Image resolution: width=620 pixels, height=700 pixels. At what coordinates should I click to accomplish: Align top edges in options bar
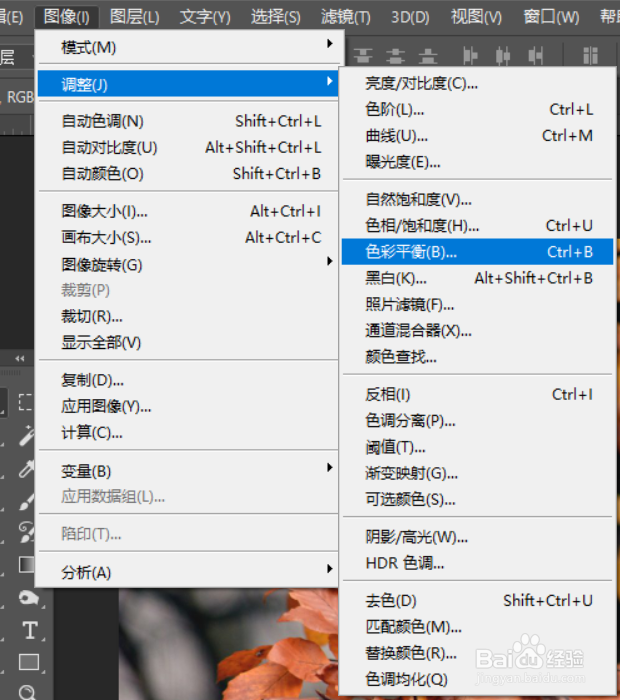[363, 56]
